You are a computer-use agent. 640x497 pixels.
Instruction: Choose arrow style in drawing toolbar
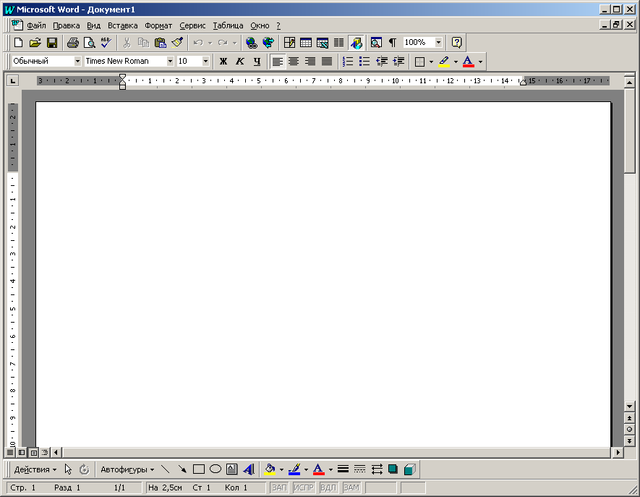376,469
